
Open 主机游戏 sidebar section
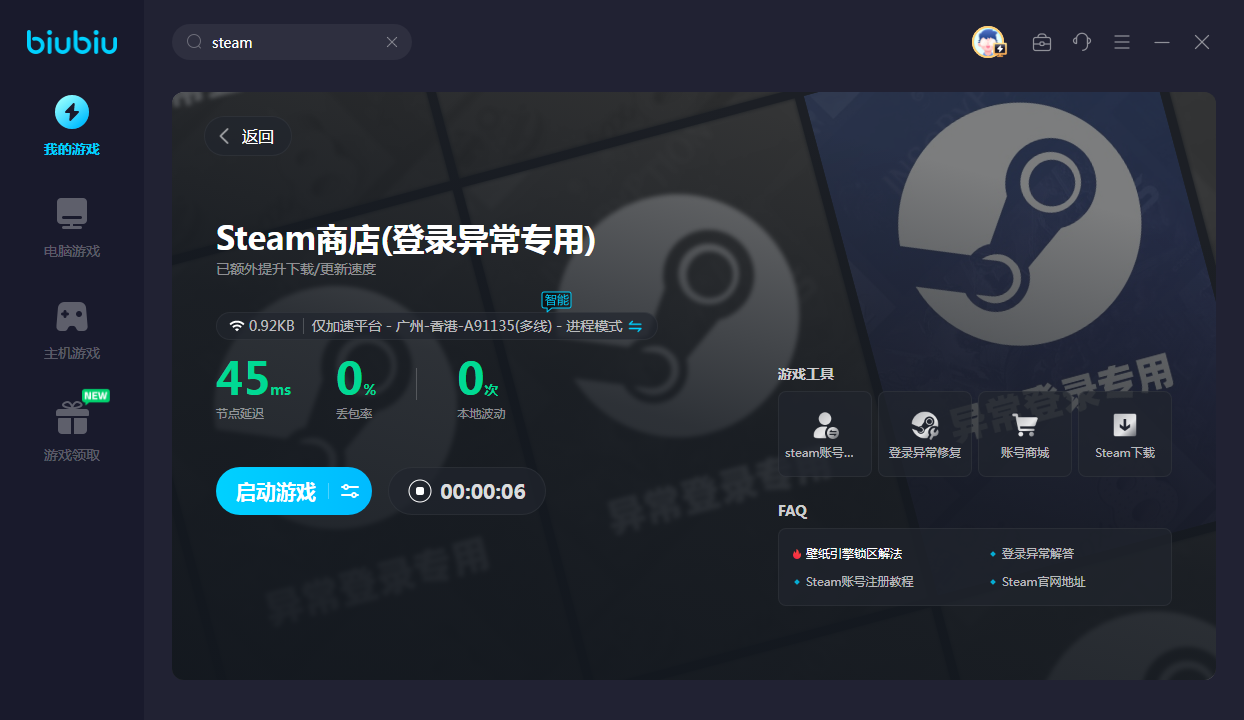click(x=71, y=329)
